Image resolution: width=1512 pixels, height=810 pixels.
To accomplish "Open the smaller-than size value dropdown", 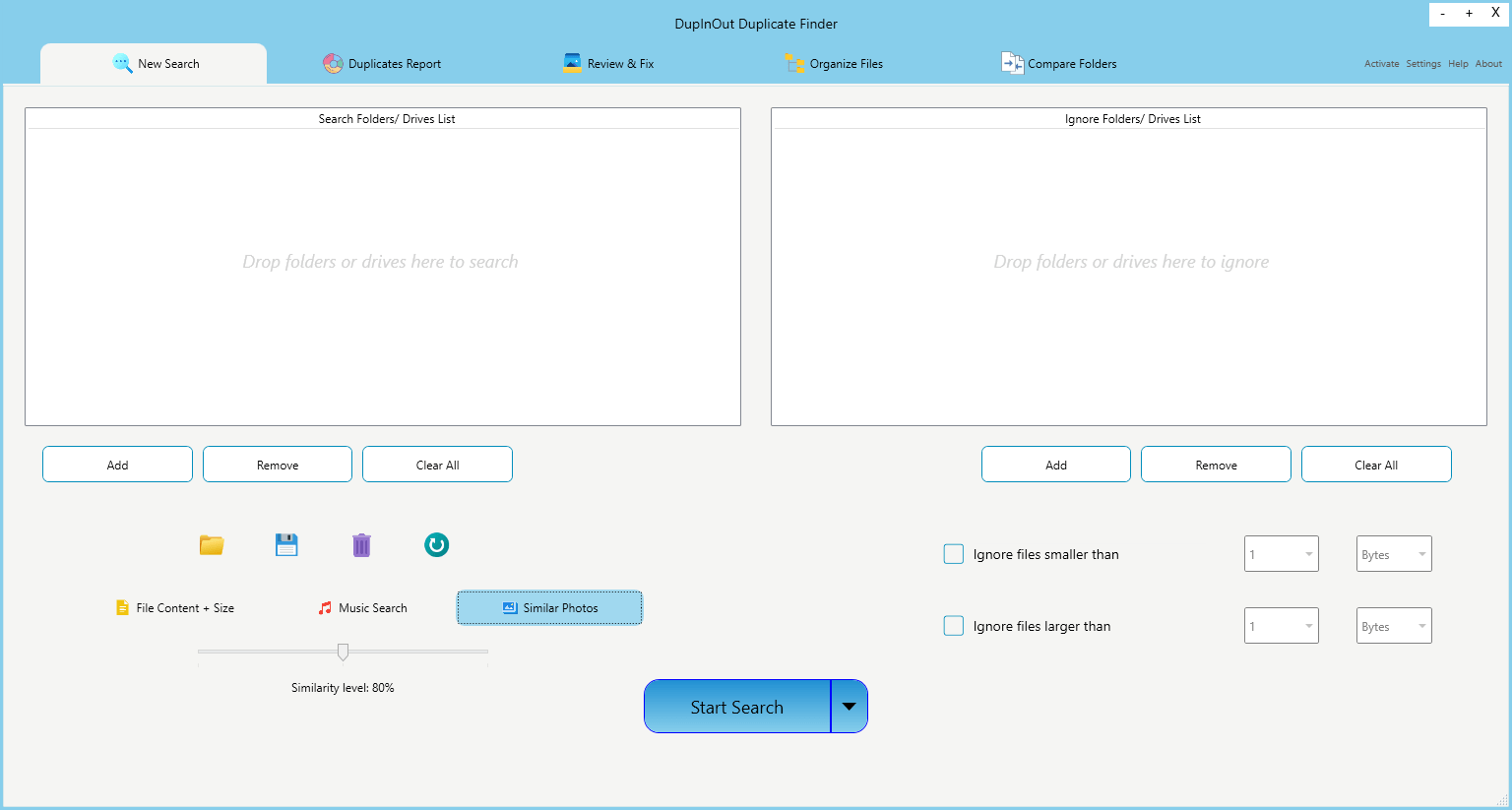I will click(x=1282, y=554).
